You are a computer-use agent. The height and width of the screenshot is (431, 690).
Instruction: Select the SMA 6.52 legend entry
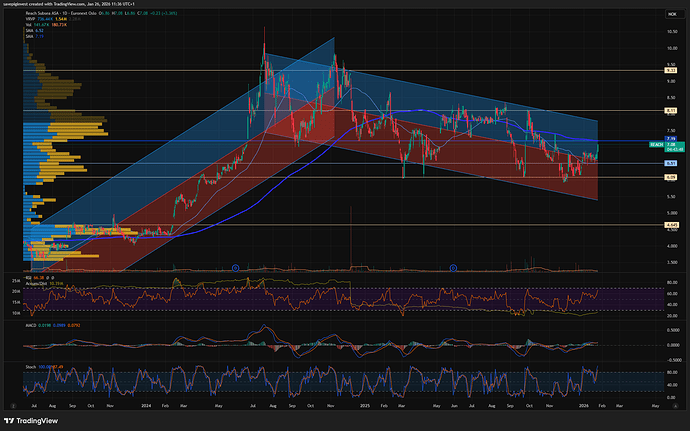pyautogui.click(x=12, y=30)
